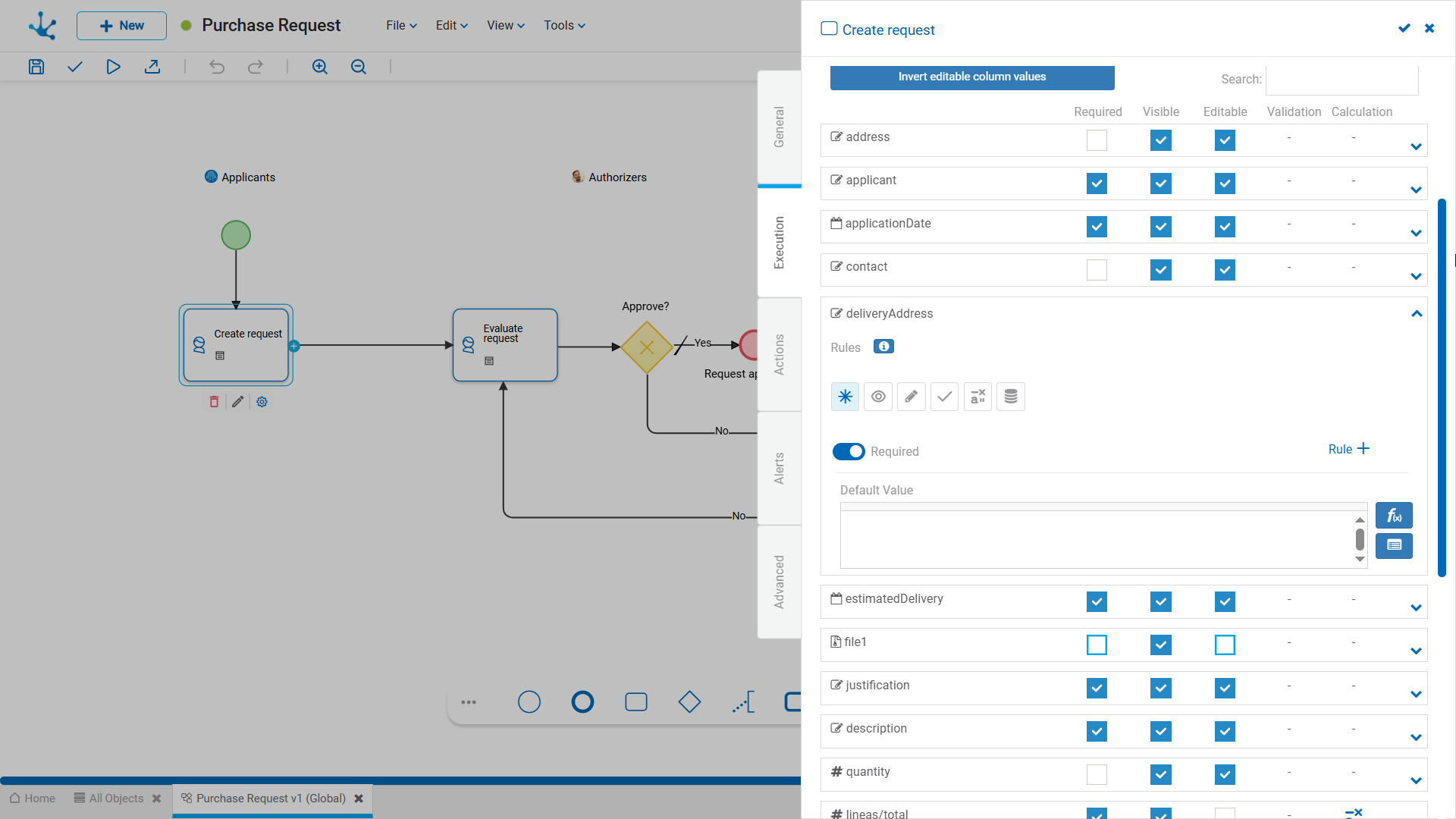Open the function fx editor button

[1394, 516]
